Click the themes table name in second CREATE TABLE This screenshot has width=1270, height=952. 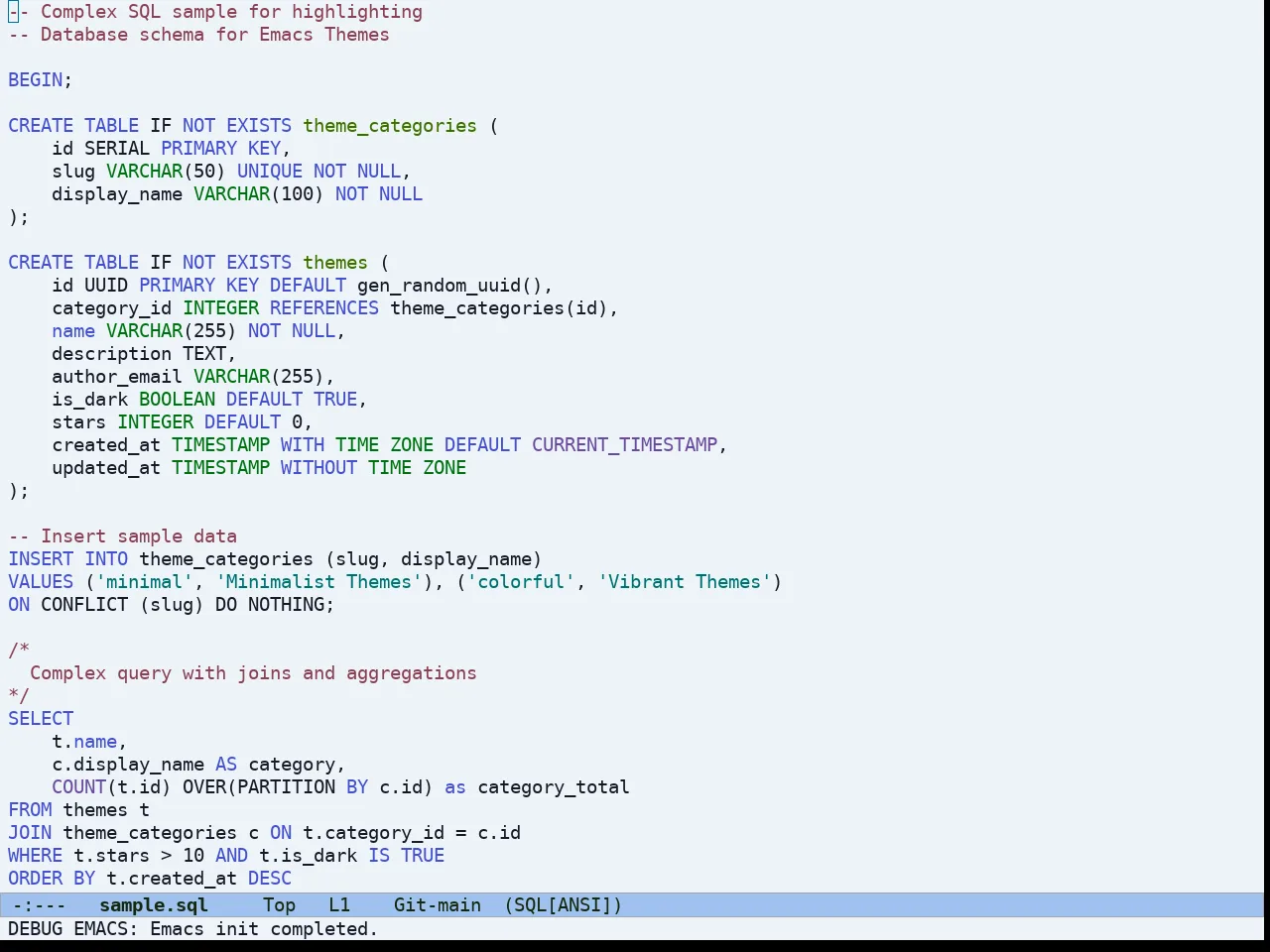(x=335, y=262)
